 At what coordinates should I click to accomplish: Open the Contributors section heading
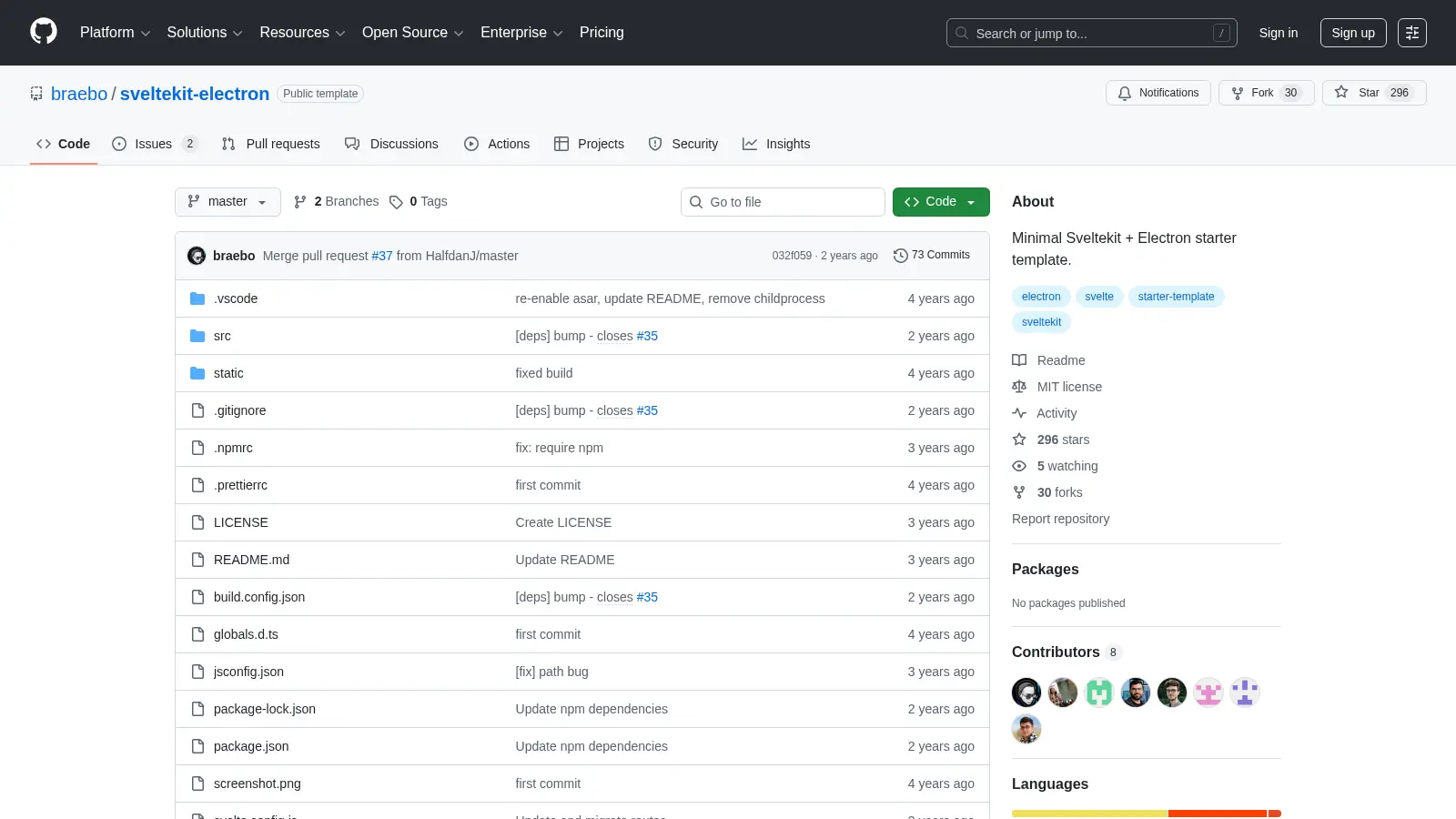point(1056,652)
